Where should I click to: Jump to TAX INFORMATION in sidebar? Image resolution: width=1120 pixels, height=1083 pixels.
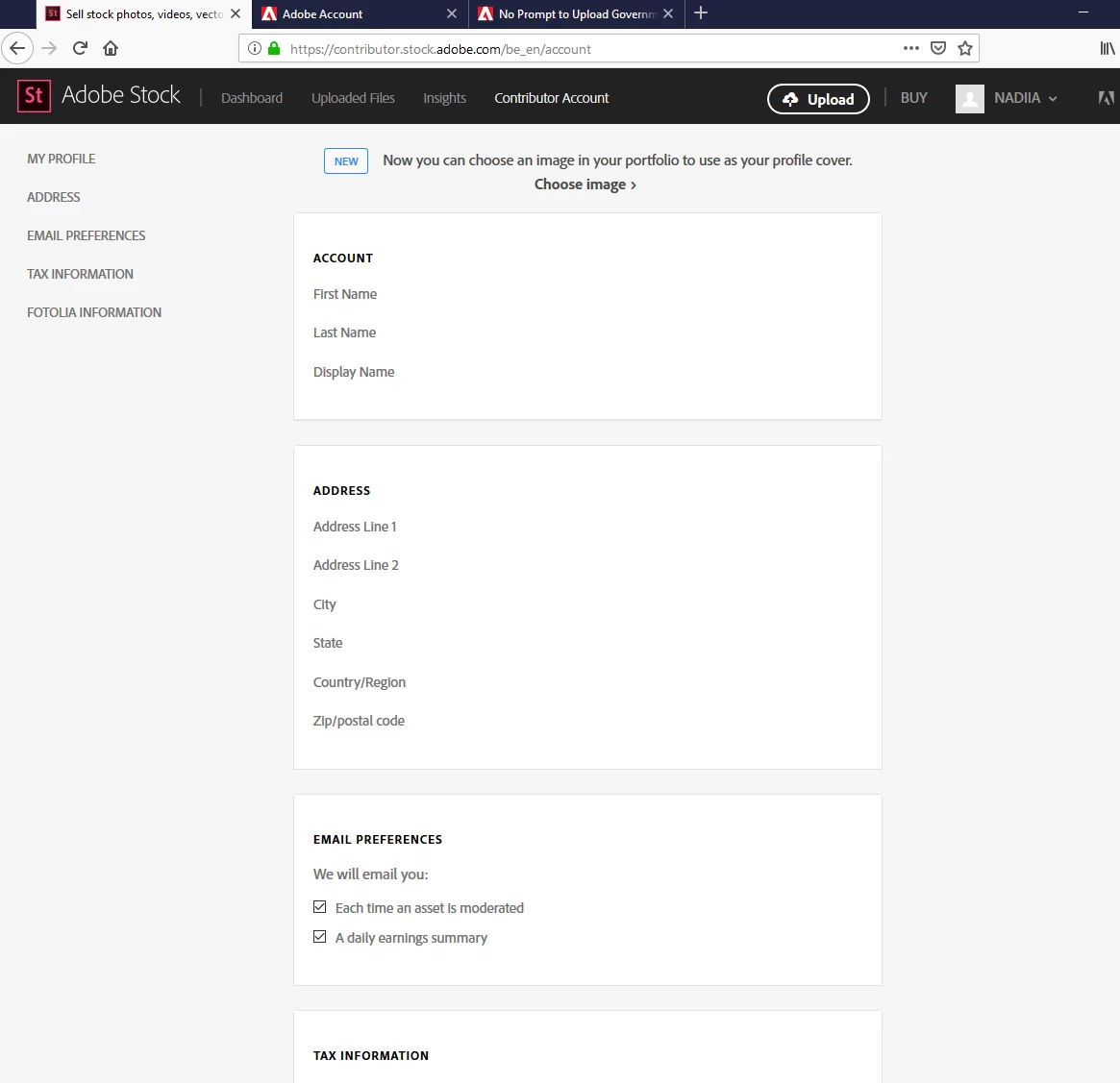tap(80, 274)
